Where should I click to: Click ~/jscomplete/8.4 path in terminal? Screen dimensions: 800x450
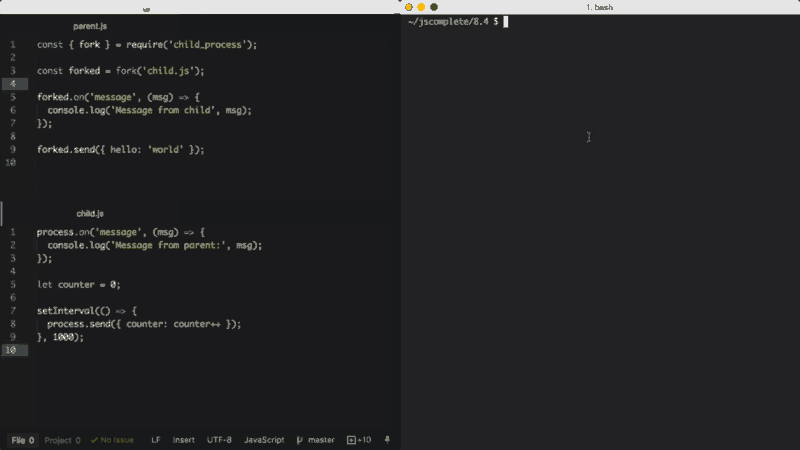click(448, 21)
